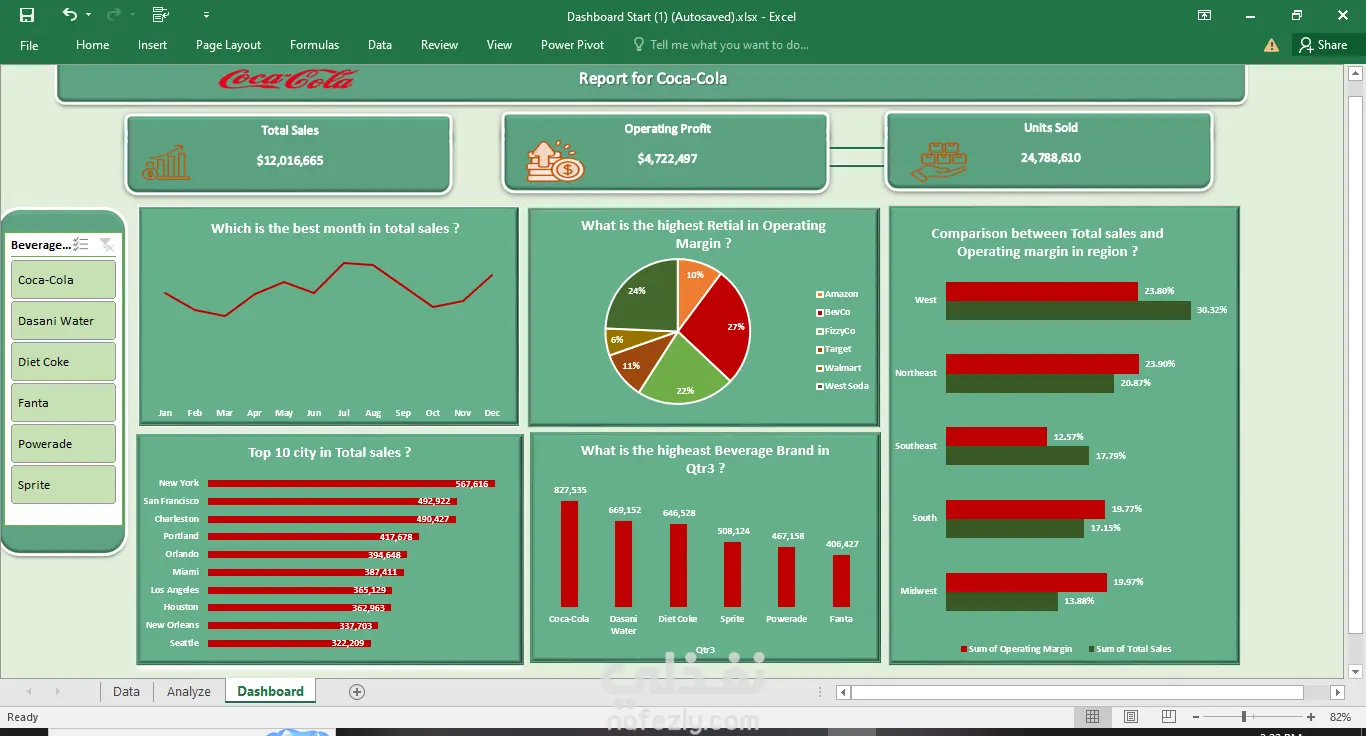This screenshot has width=1366, height=736.
Task: Switch to Normal view in status bar
Action: click(1092, 717)
